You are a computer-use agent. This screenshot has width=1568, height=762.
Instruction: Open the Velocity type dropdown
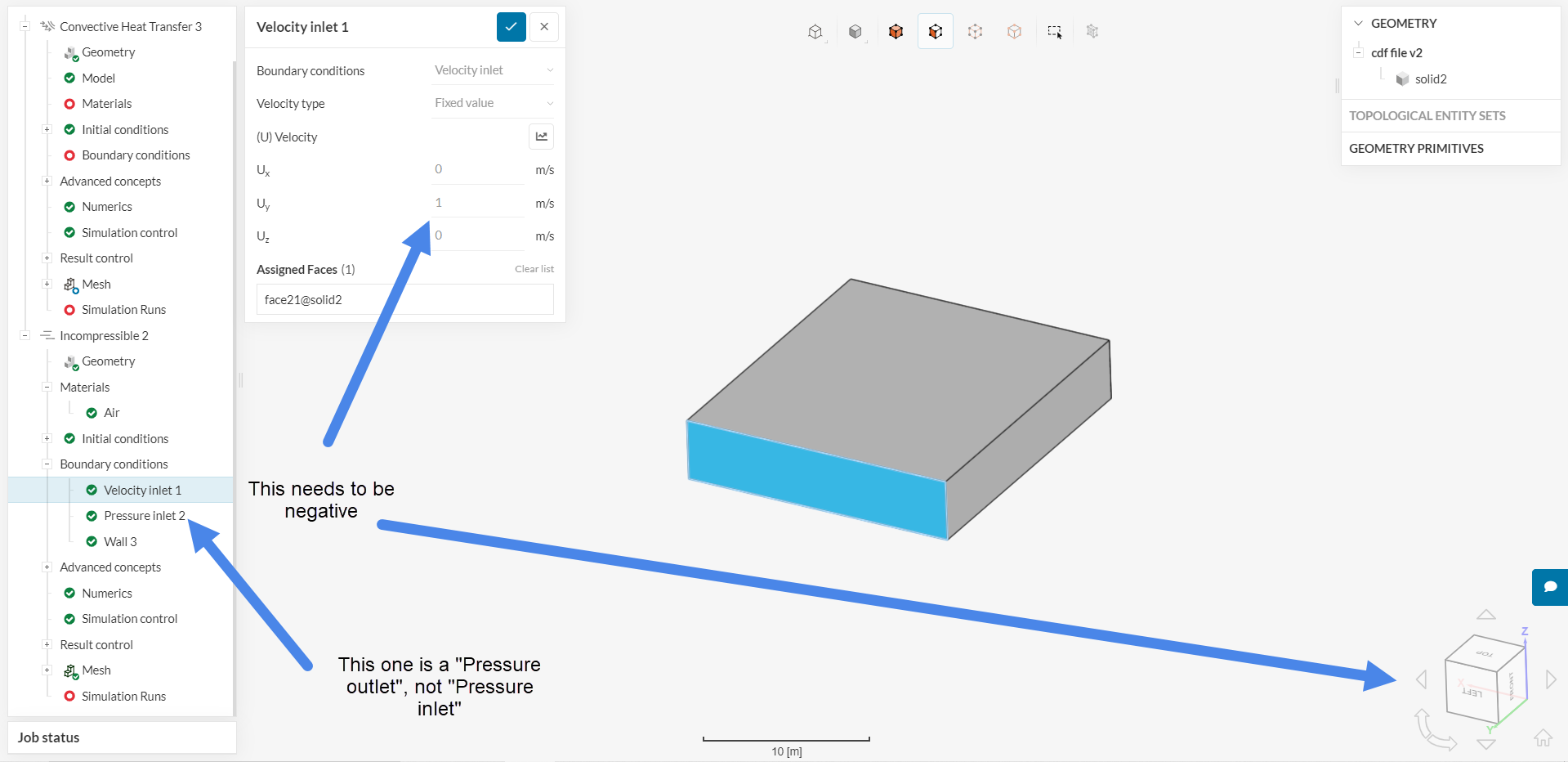[x=494, y=103]
